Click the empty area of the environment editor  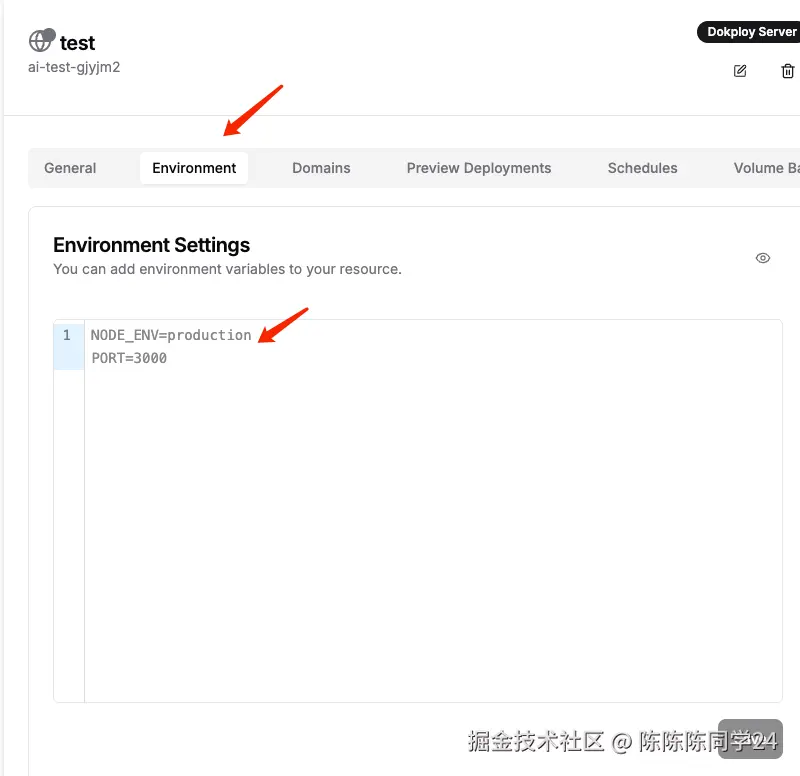tap(430, 530)
